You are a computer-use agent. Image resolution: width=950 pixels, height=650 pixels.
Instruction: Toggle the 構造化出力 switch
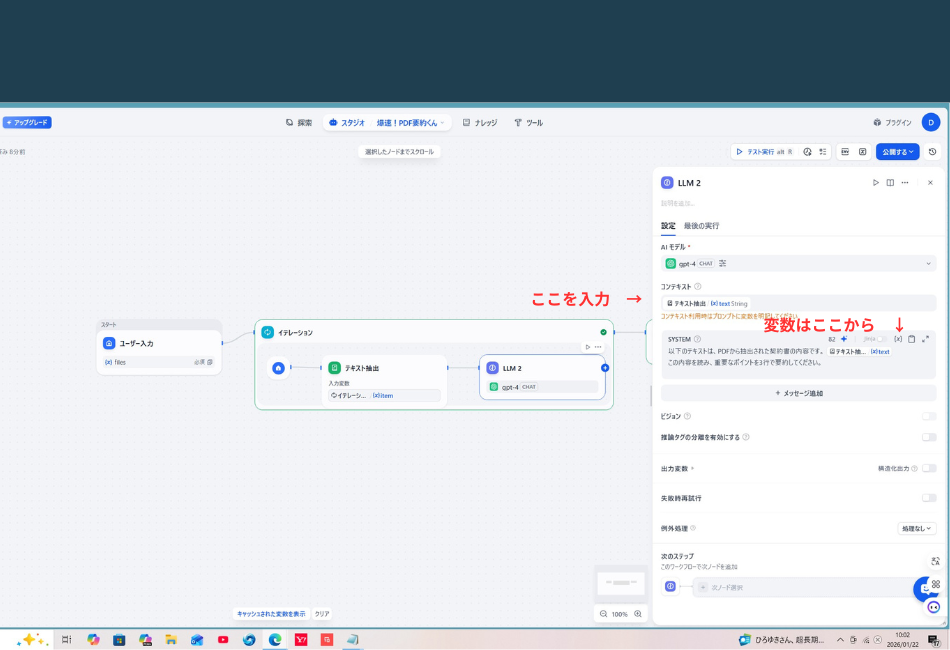coord(929,468)
